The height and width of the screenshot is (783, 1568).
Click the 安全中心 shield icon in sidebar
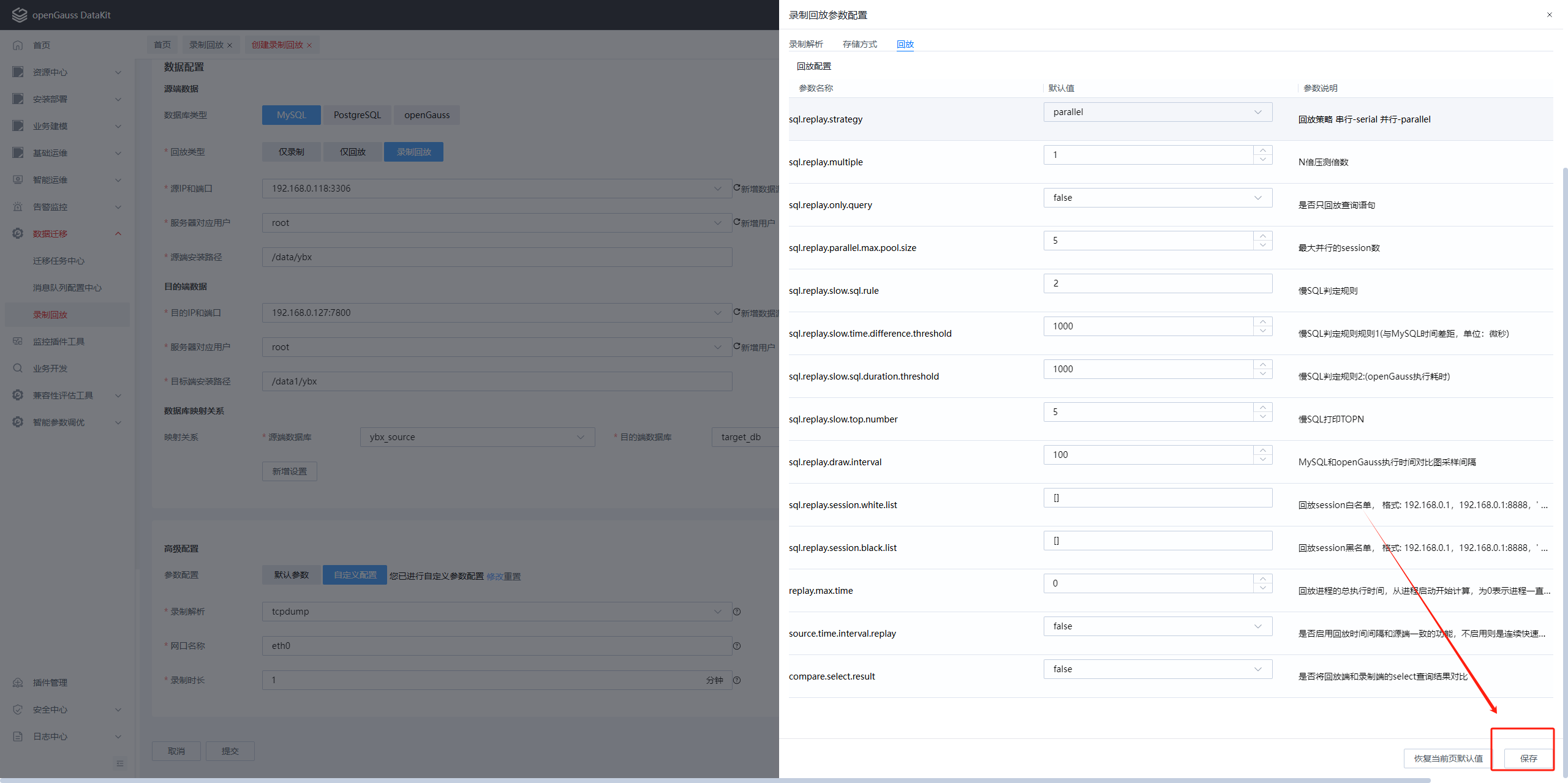coord(18,709)
